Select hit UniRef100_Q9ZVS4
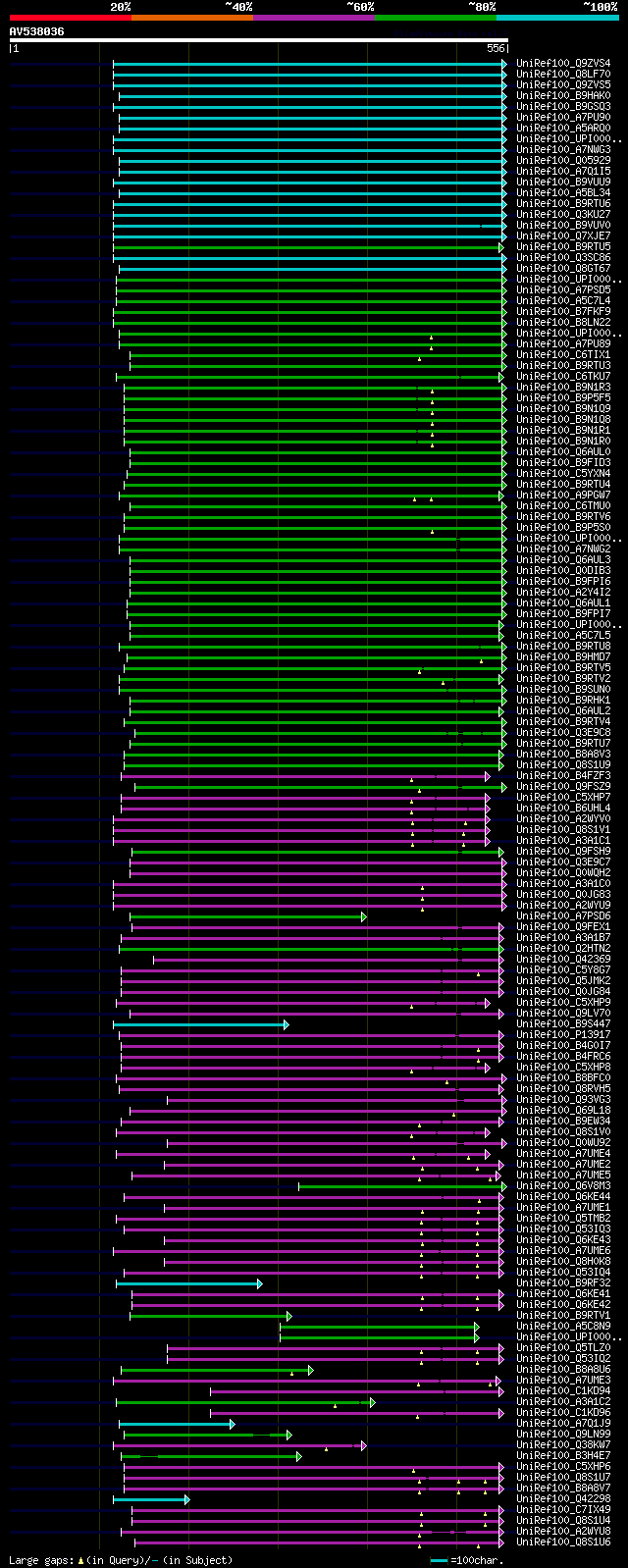The width and height of the screenshot is (628, 1568). coord(563,64)
